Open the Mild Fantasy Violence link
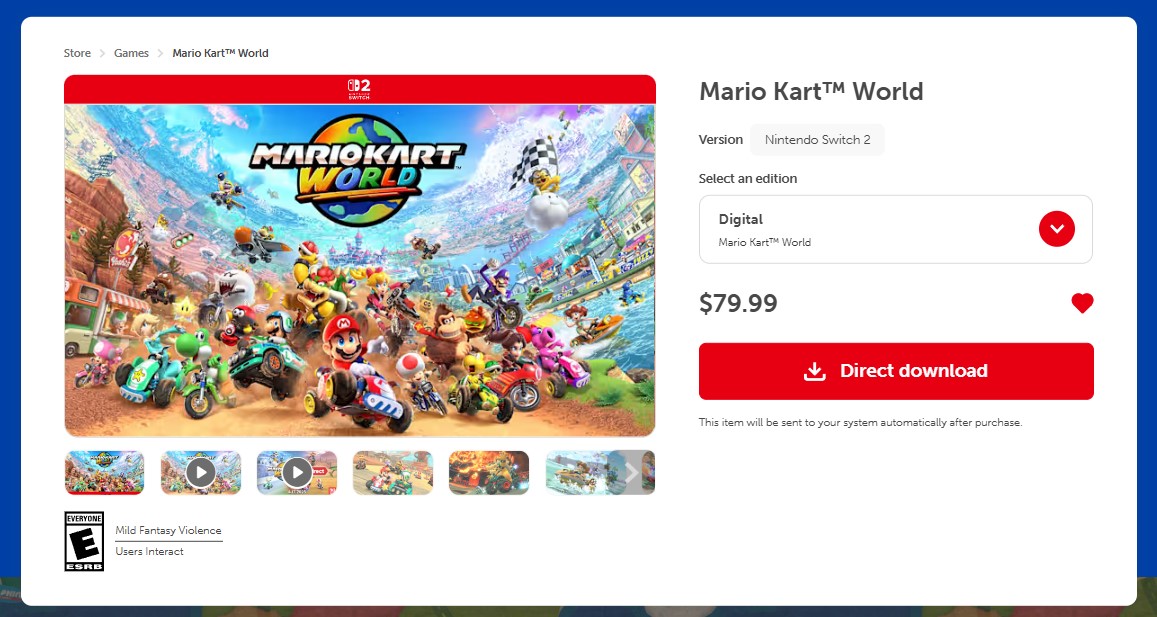 click(x=168, y=531)
